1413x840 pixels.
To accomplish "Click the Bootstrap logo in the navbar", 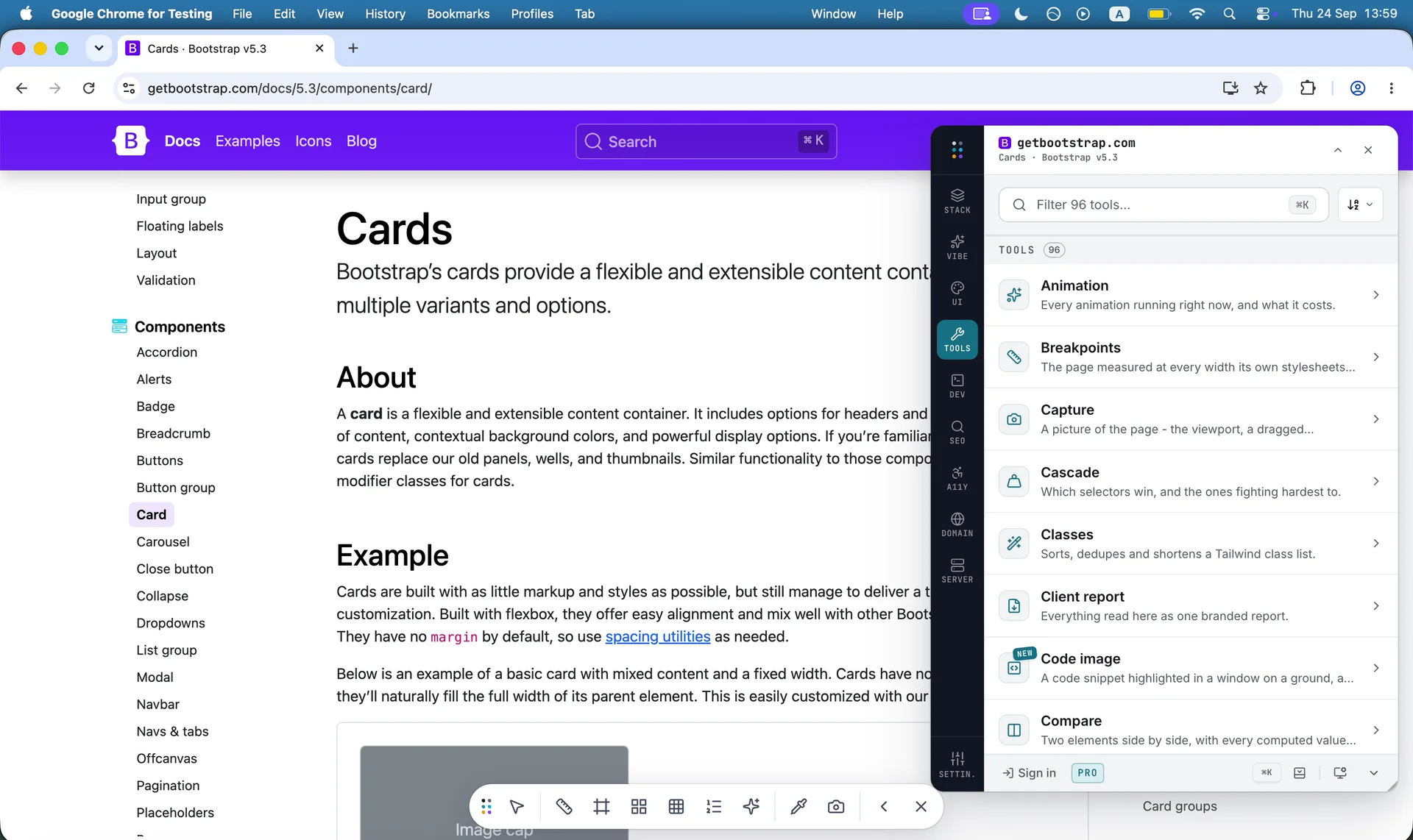I will (x=131, y=140).
